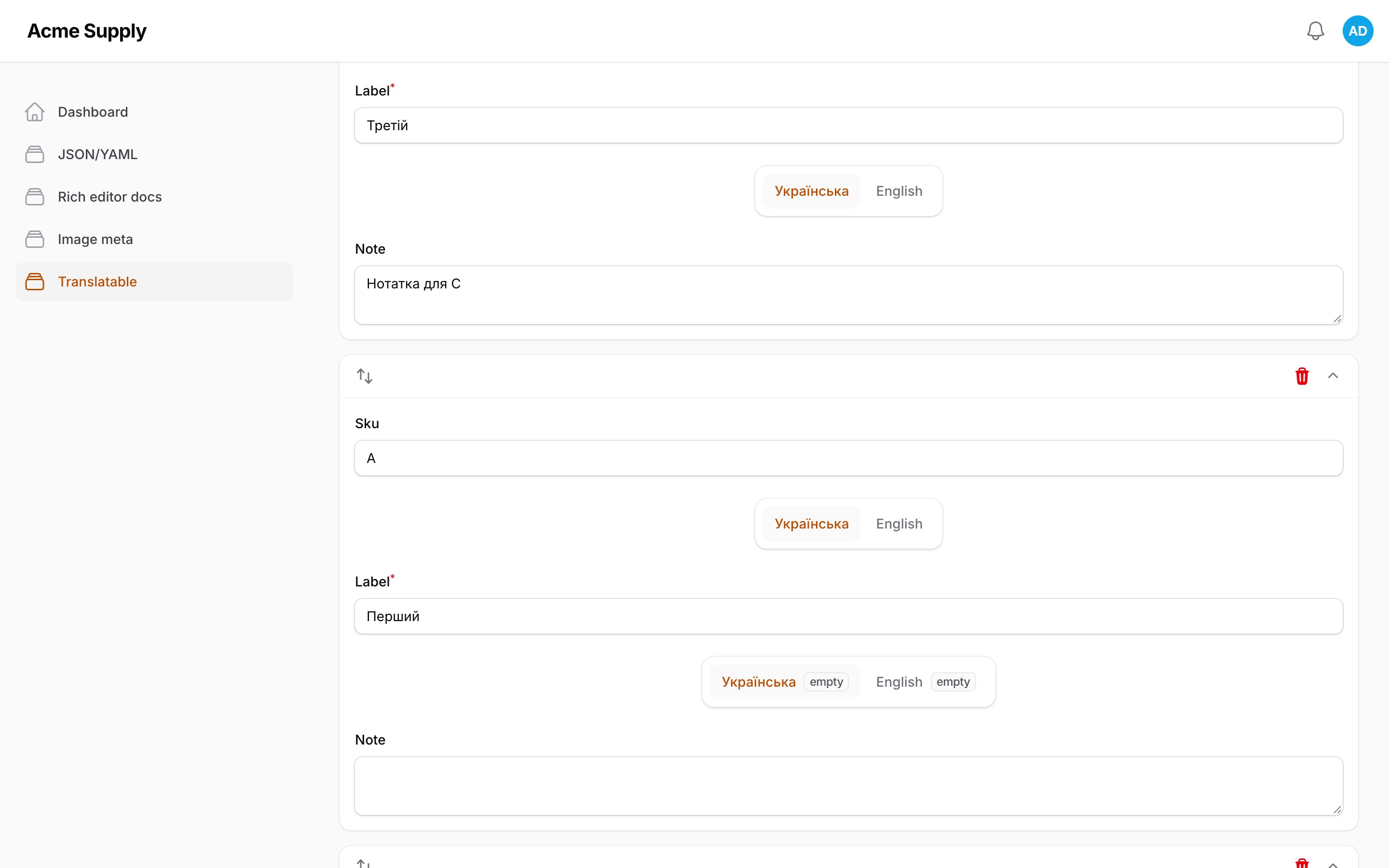Select Українська tab below Sku field

click(812, 524)
